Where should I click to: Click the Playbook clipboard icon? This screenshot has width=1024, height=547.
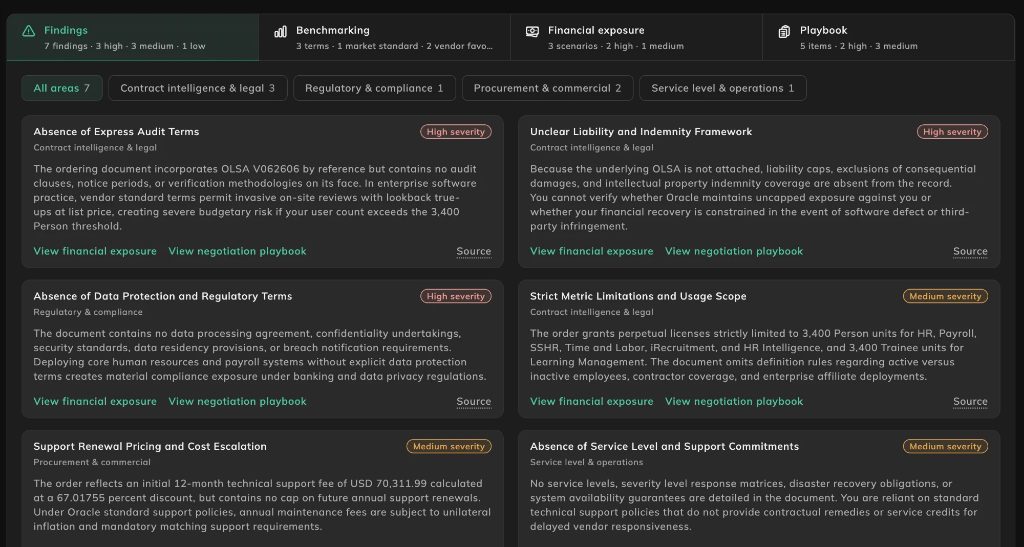(x=784, y=31)
